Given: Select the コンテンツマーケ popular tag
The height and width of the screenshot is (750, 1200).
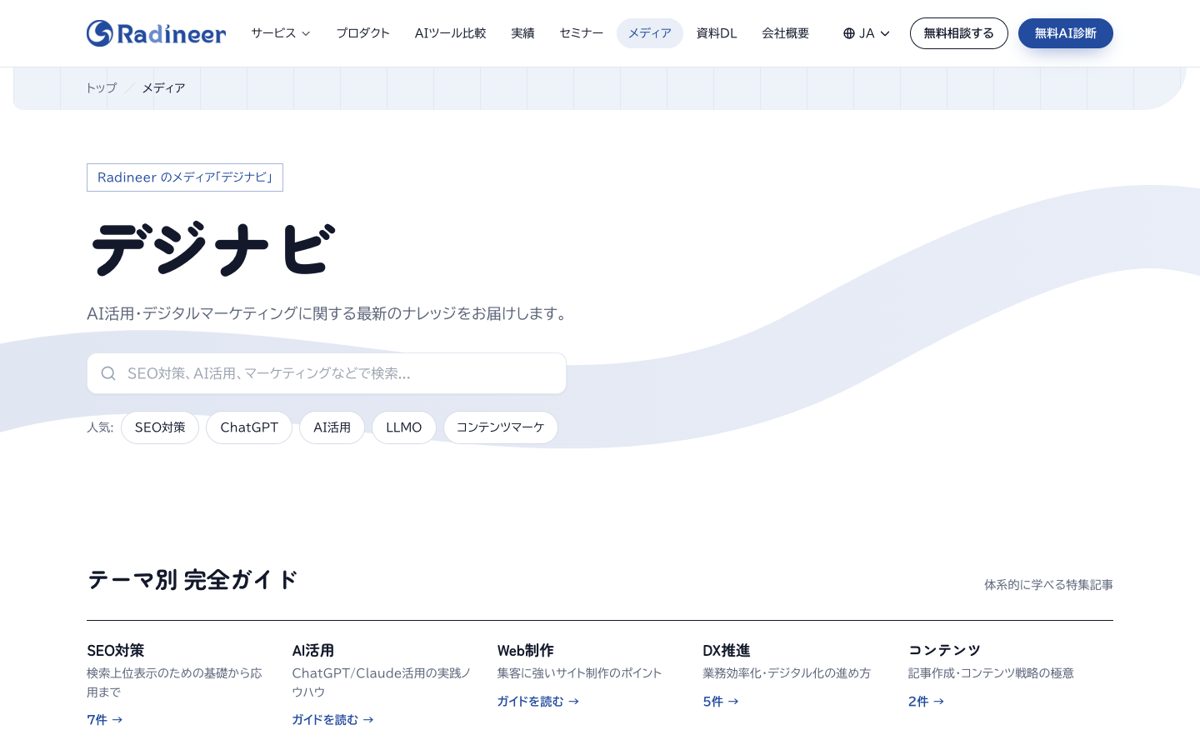Looking at the screenshot, I should tap(500, 427).
